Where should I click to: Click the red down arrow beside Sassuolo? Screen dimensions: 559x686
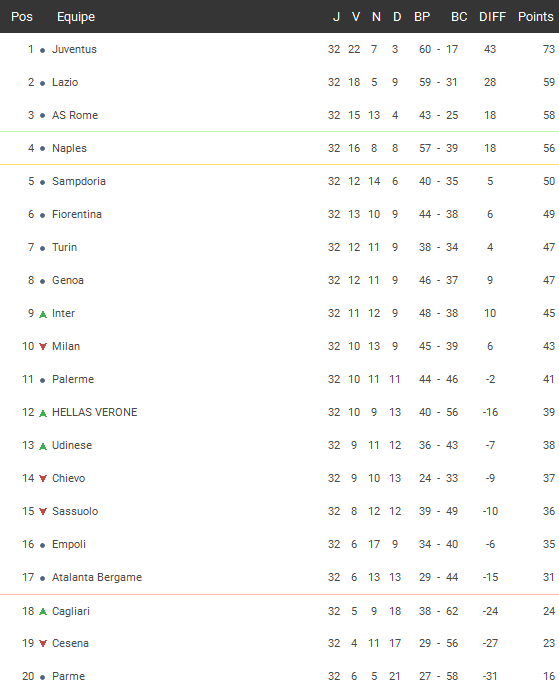(x=43, y=511)
